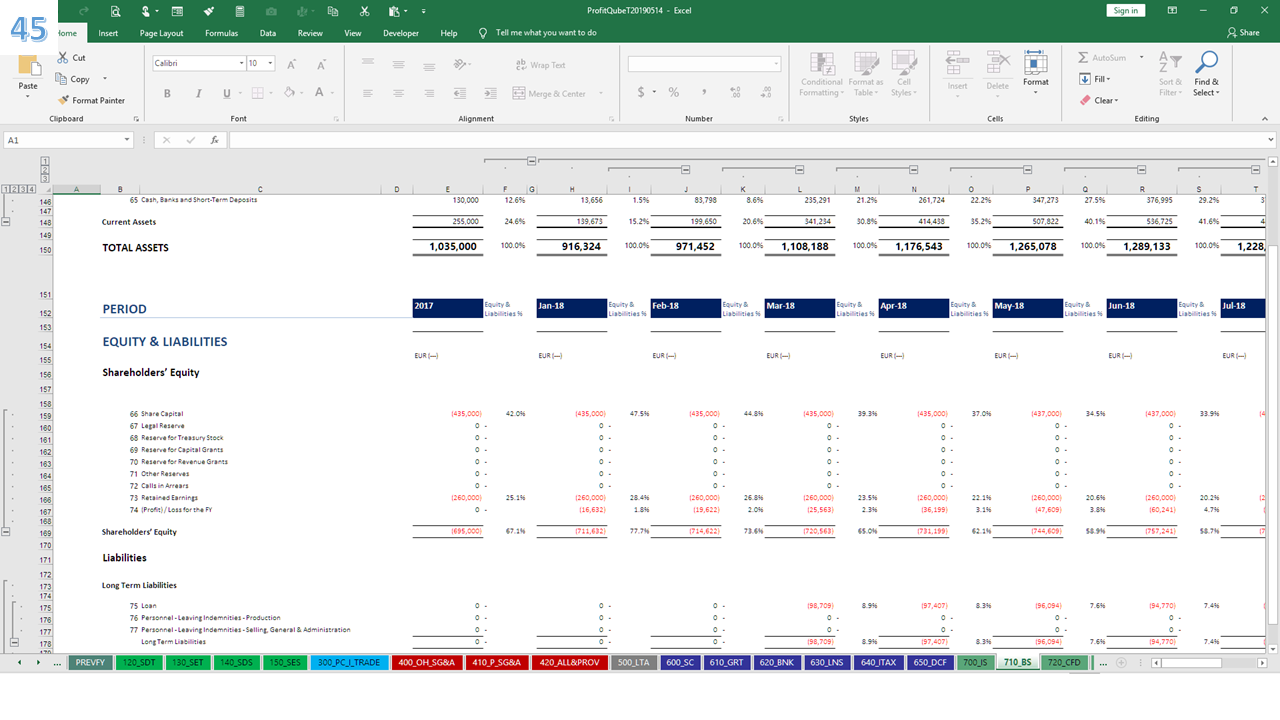Viewport: 1280px width, 720px height.
Task: Toggle Underline formatting
Action: (227, 93)
